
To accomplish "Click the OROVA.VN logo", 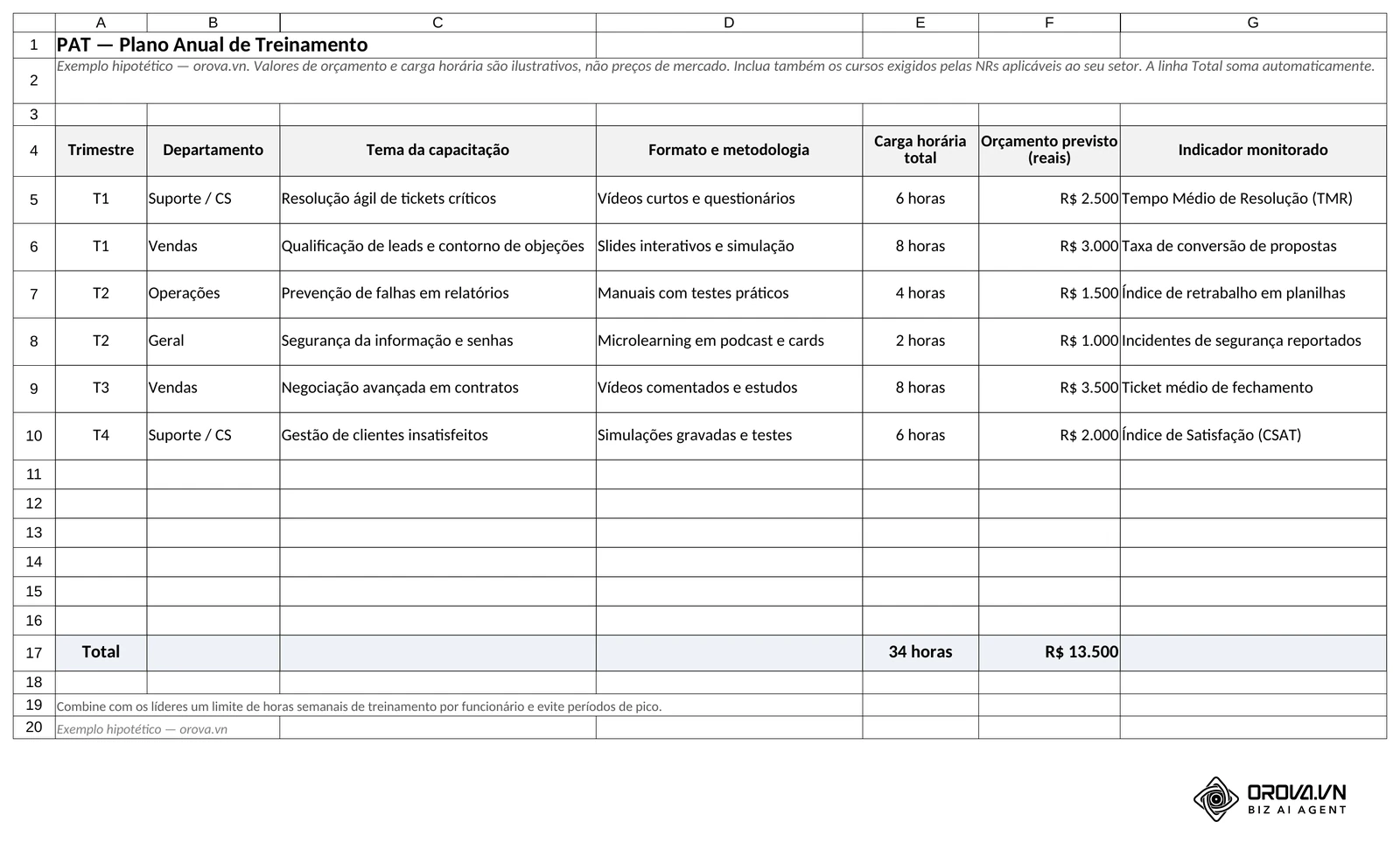I will point(1270,799).
